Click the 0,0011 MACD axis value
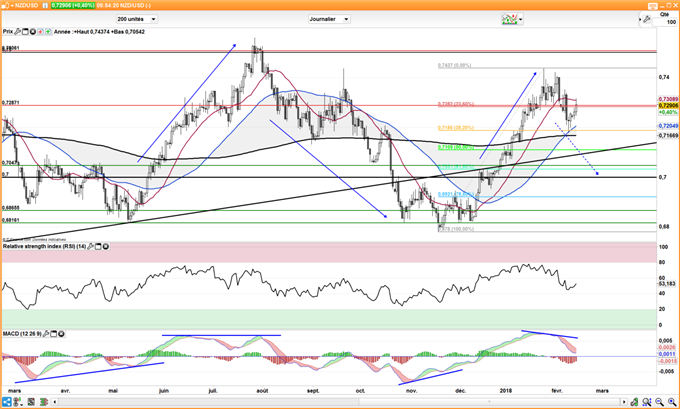Viewport: 680px width, 409px height. pyautogui.click(x=667, y=354)
